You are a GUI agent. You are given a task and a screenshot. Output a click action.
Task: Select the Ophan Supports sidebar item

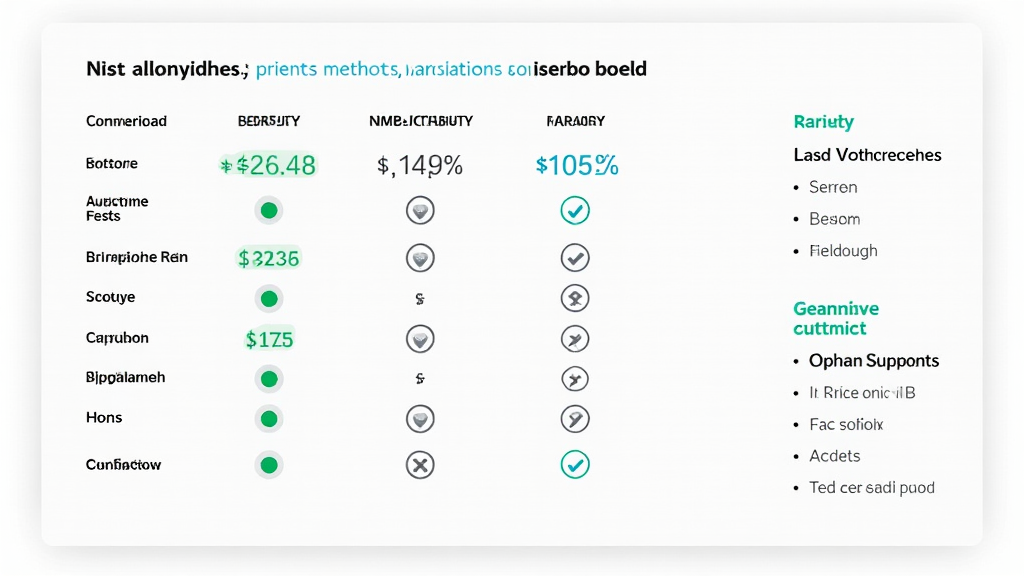(874, 361)
